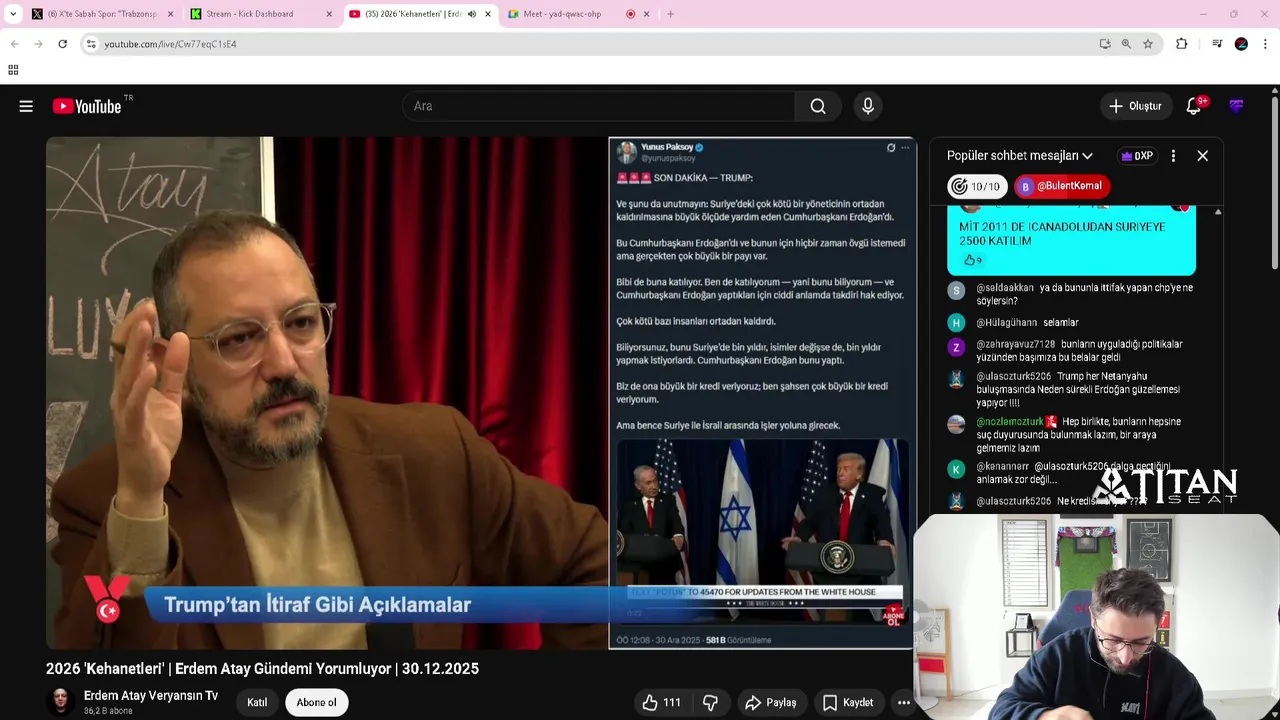Select the @kenannerr chat message
Screen dimensions: 1280x720
tap(1073, 473)
